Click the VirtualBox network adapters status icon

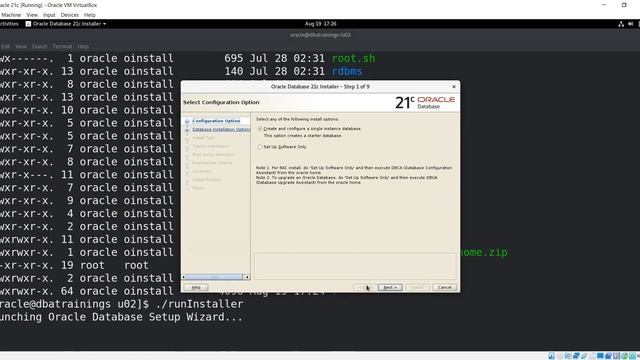576,356
